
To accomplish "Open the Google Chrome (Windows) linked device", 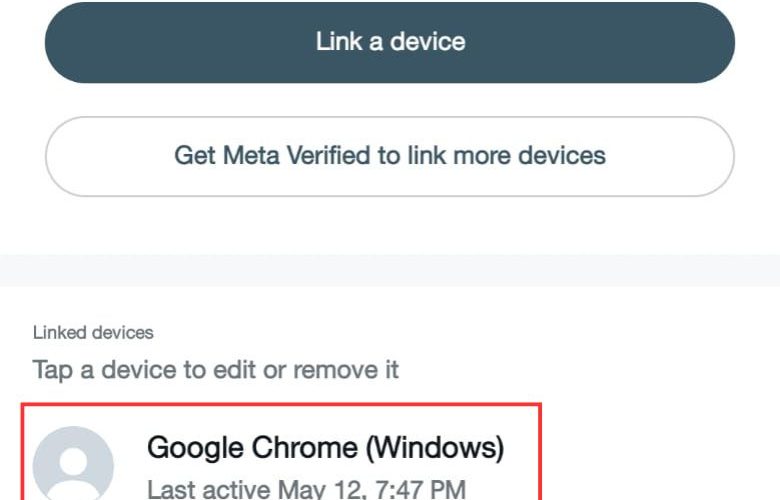I will [282, 453].
